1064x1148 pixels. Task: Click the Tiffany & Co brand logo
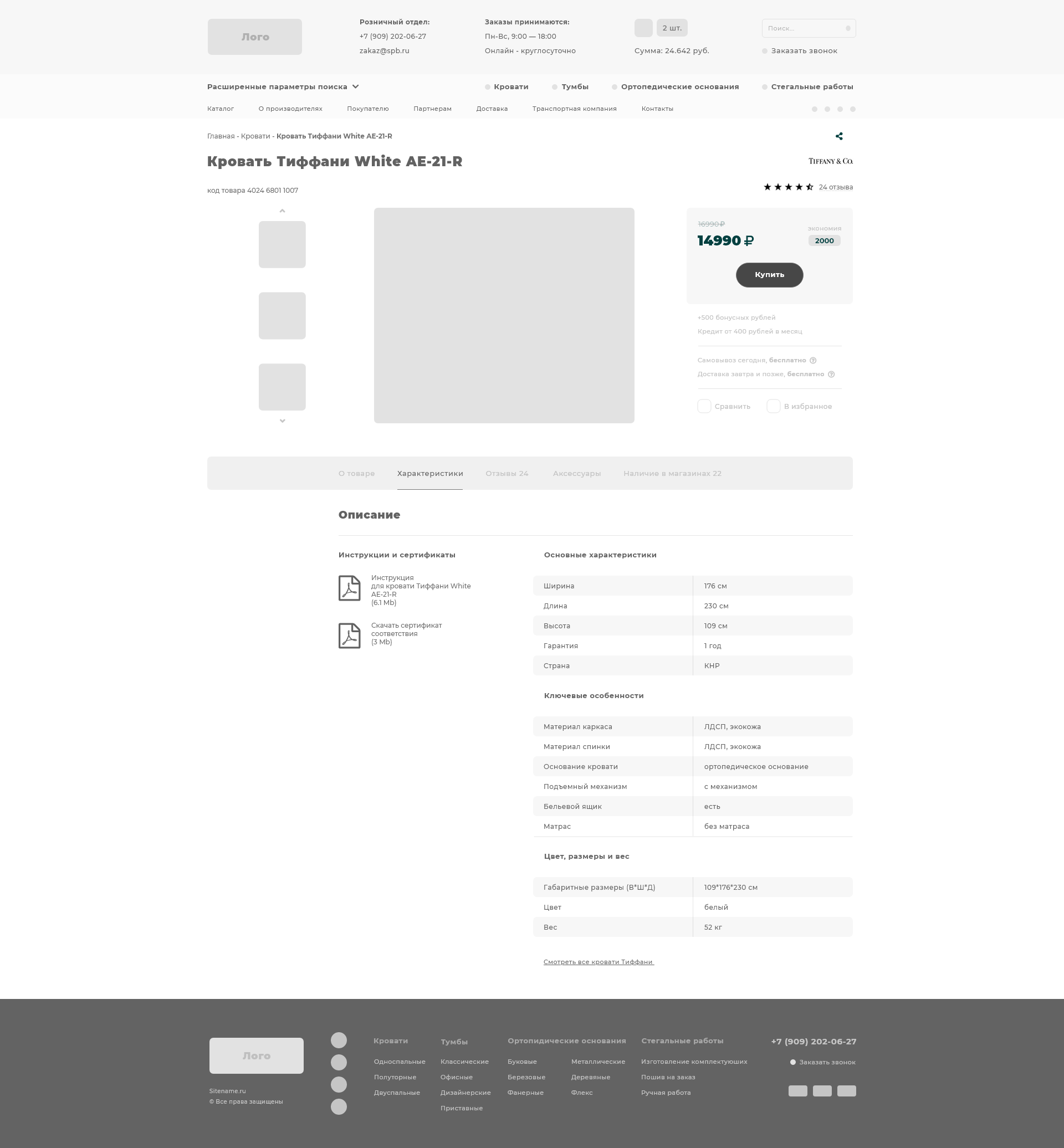[830, 161]
